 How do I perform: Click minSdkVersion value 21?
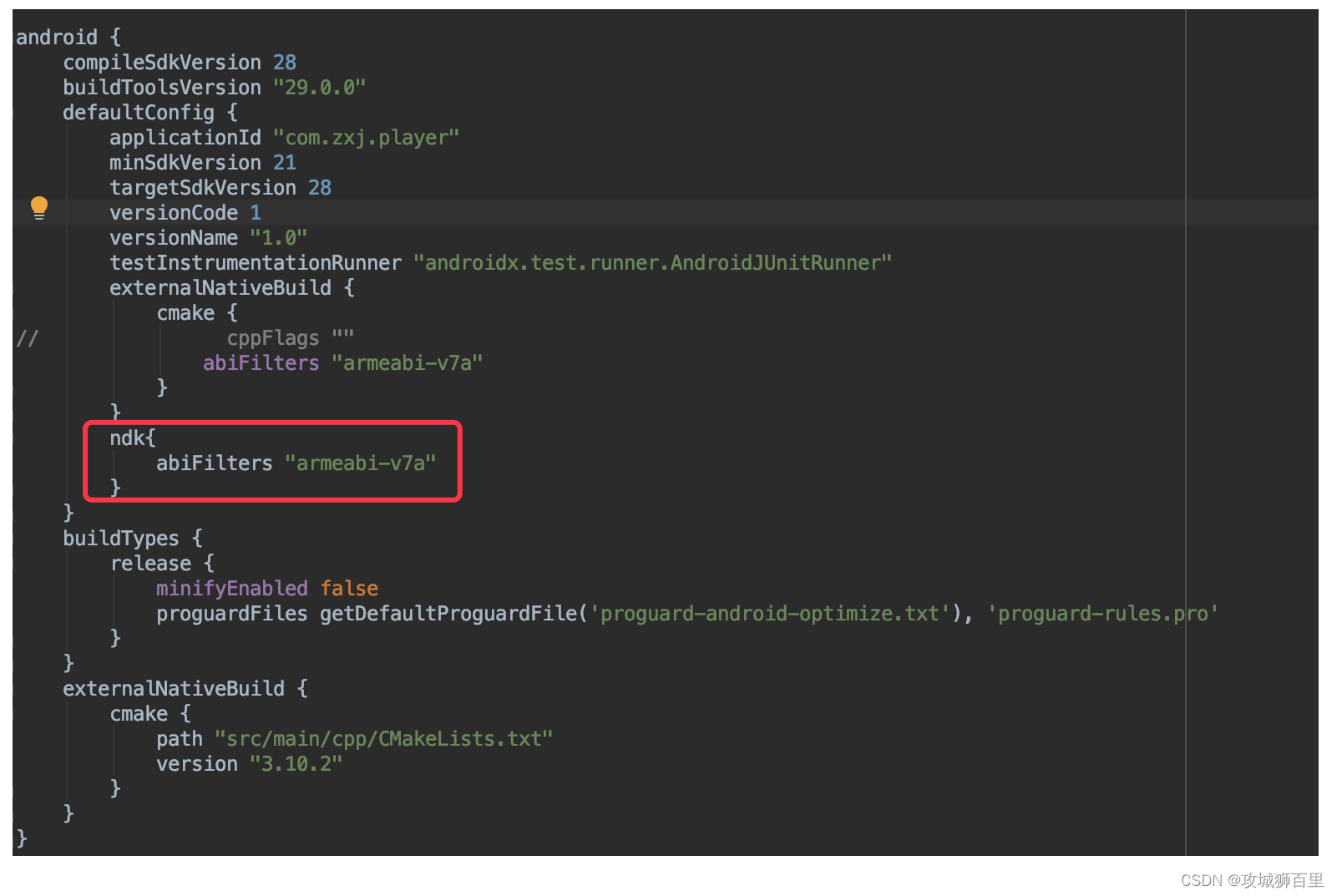coord(285,163)
